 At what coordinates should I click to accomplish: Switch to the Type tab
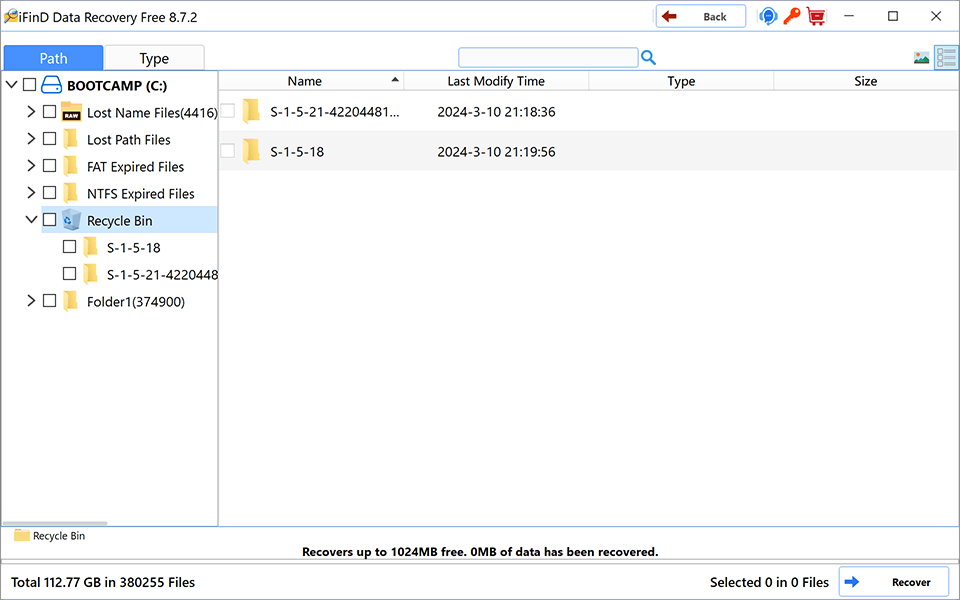[154, 58]
